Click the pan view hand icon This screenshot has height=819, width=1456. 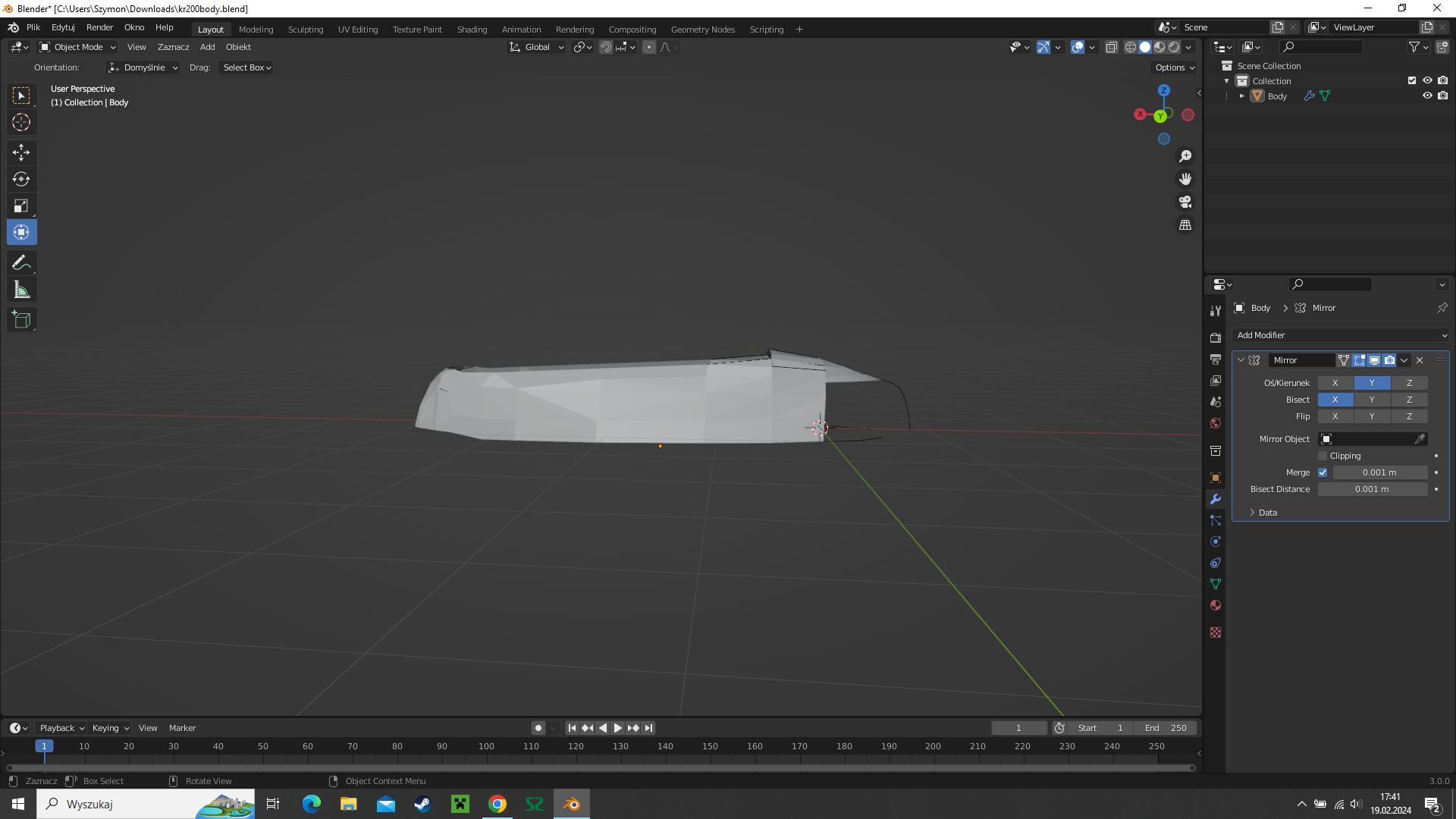[1185, 179]
